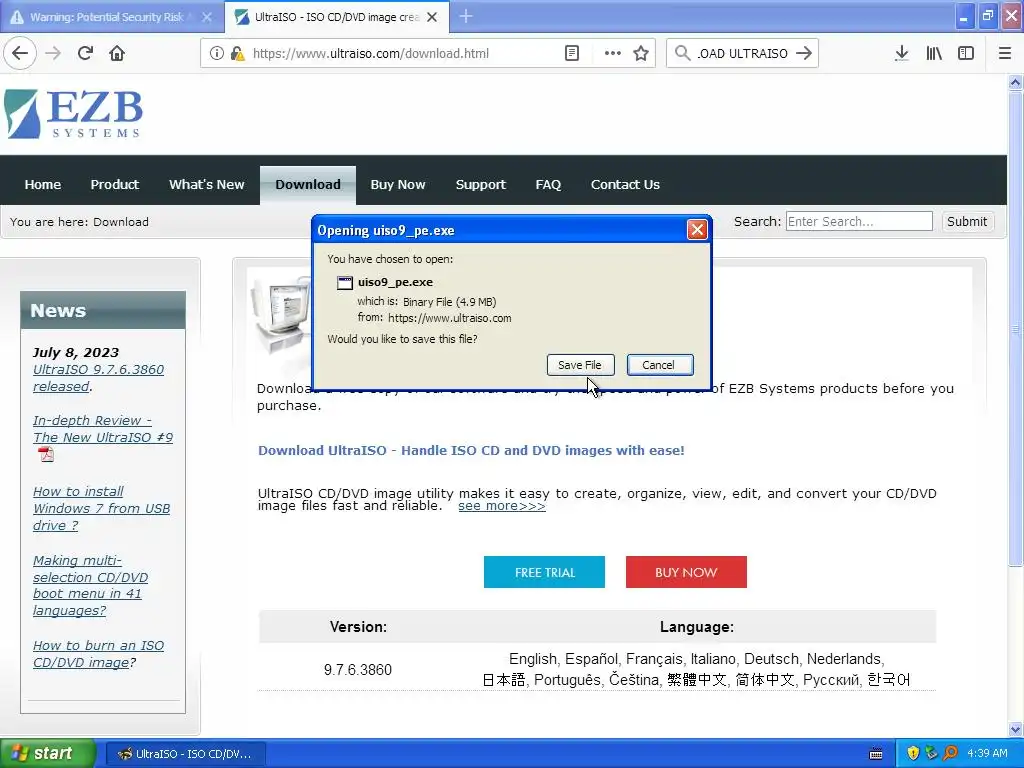Image resolution: width=1024 pixels, height=768 pixels.
Task: Open the Windows start menu
Action: pos(48,754)
